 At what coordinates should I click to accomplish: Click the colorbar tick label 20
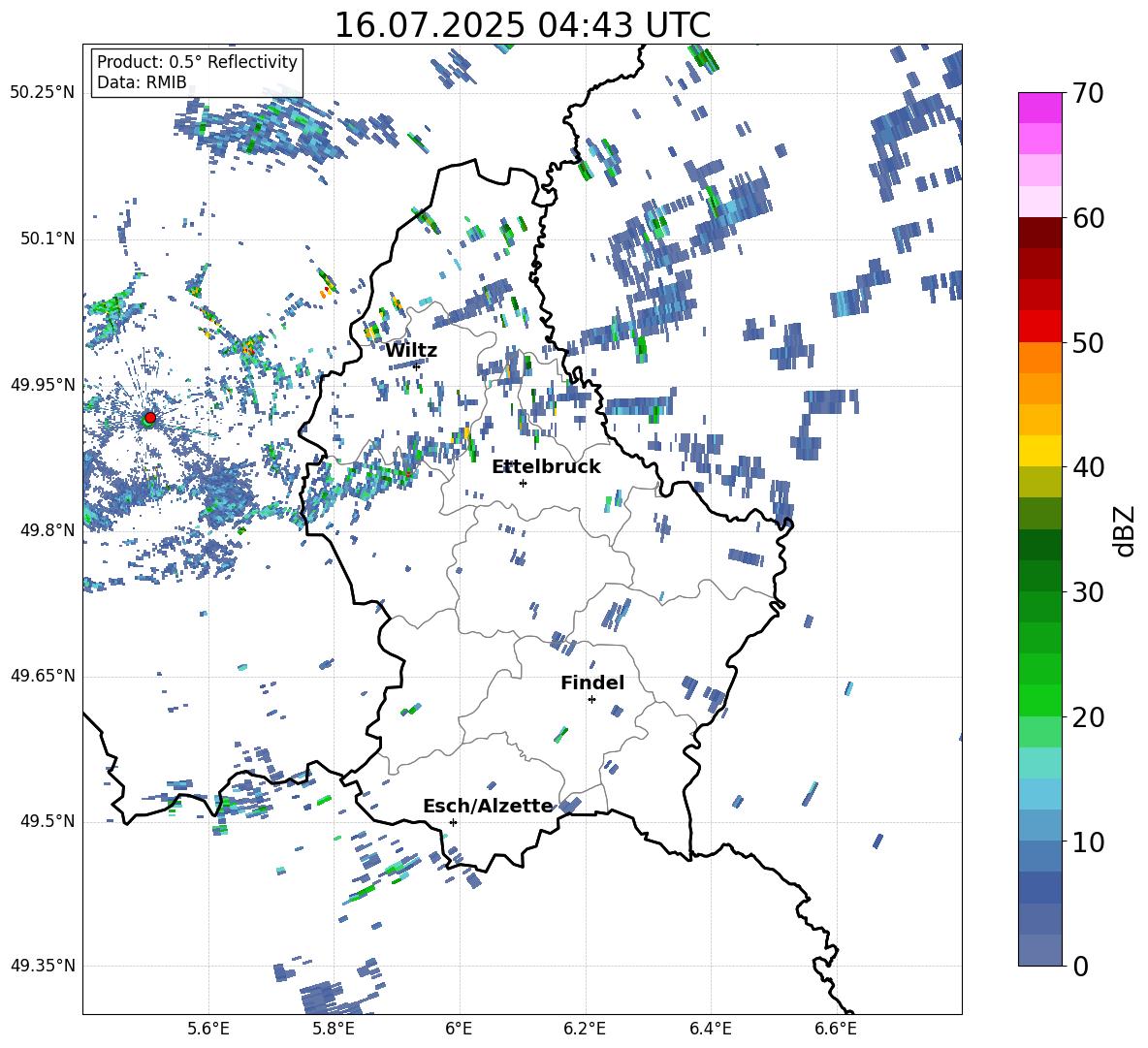pos(1088,716)
